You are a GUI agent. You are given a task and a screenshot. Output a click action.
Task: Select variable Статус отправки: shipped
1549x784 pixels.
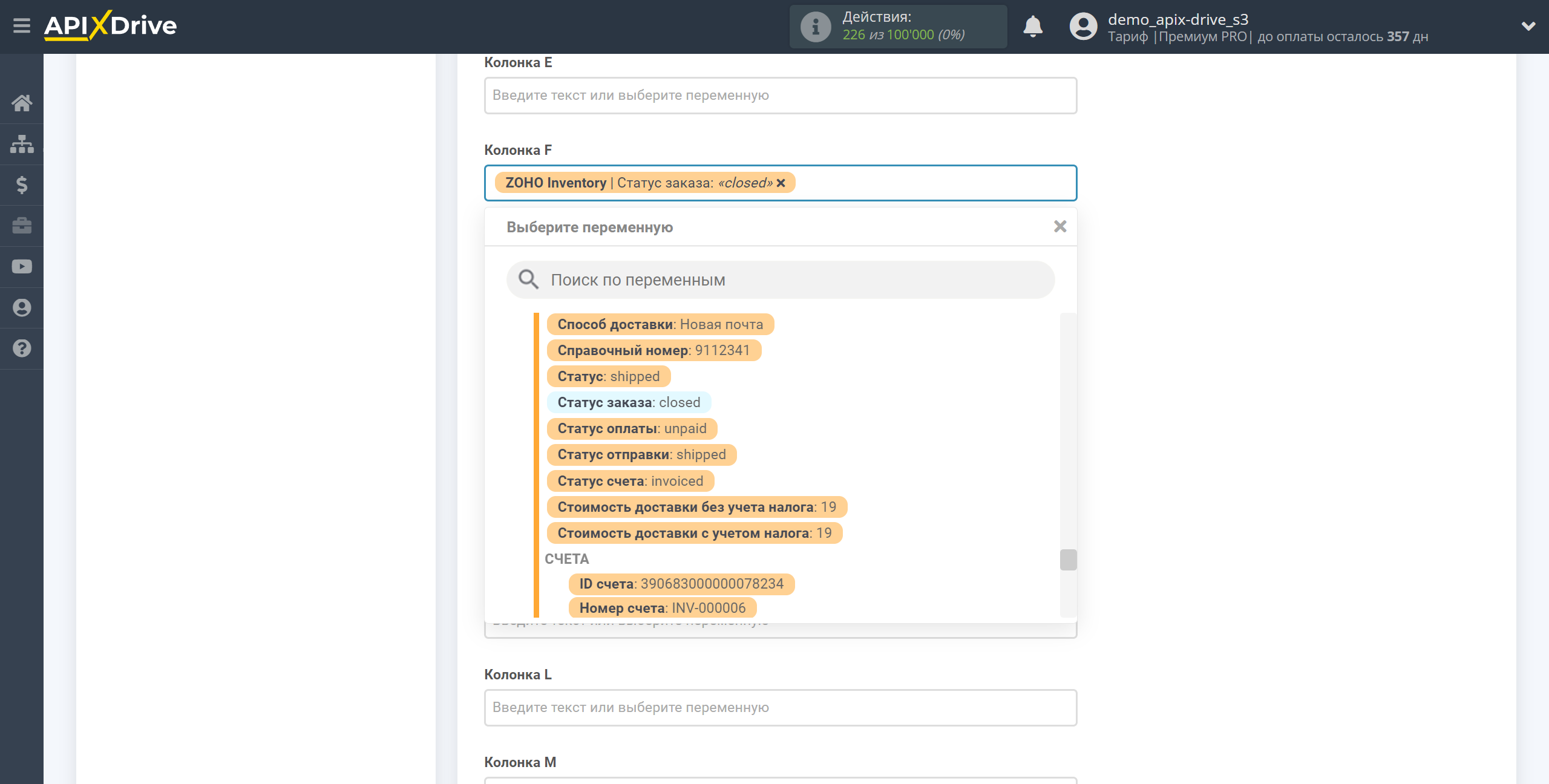click(641, 454)
